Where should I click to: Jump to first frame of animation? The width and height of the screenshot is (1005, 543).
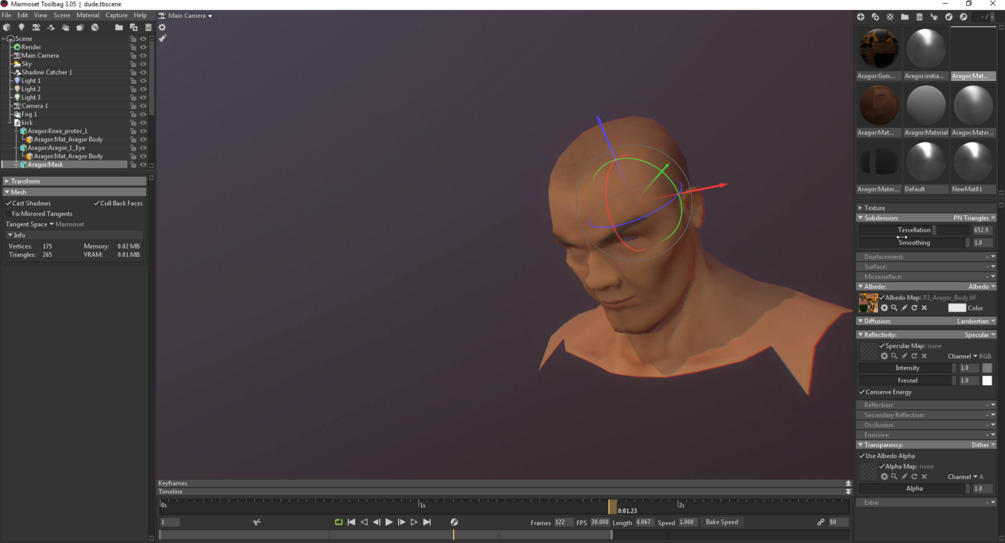pyautogui.click(x=351, y=522)
